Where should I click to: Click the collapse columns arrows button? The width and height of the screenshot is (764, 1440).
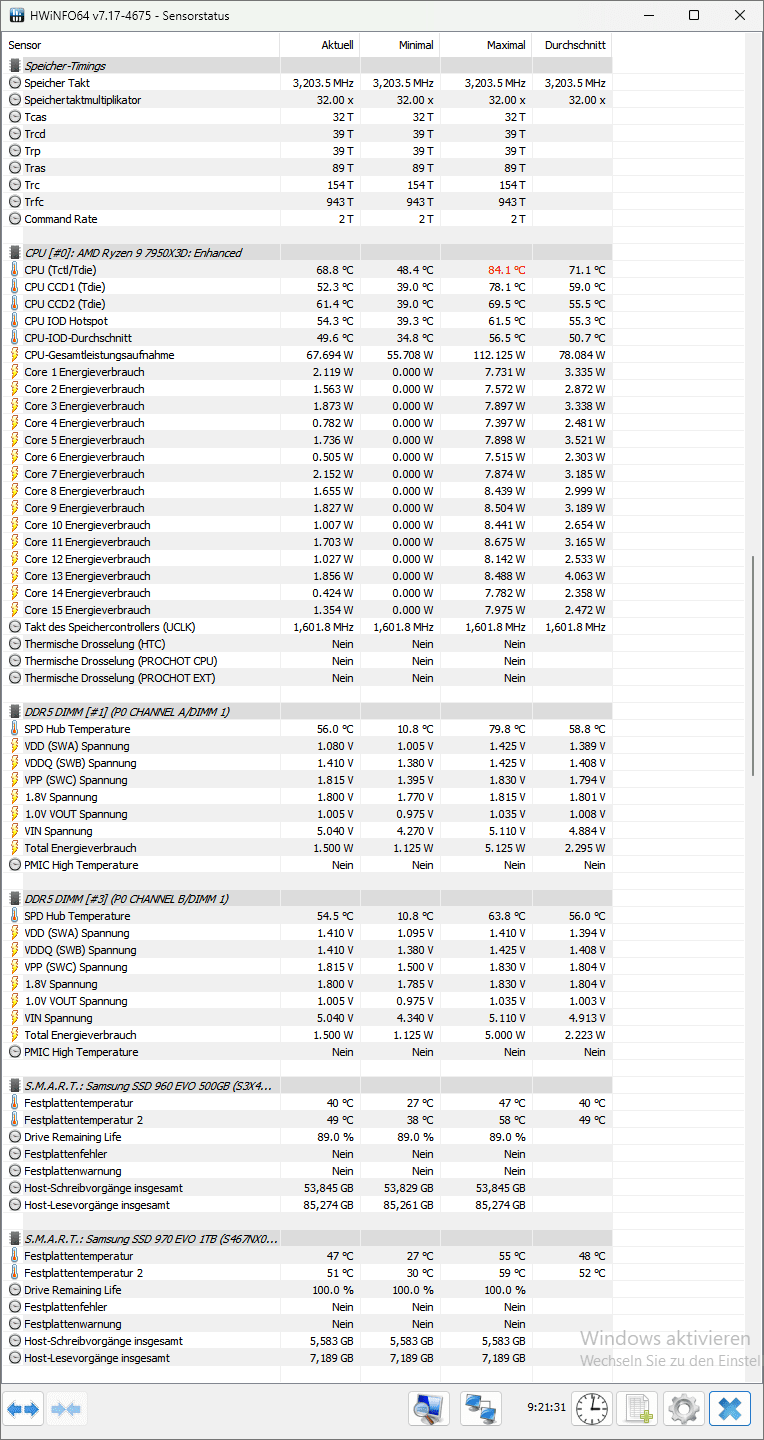(66, 1409)
